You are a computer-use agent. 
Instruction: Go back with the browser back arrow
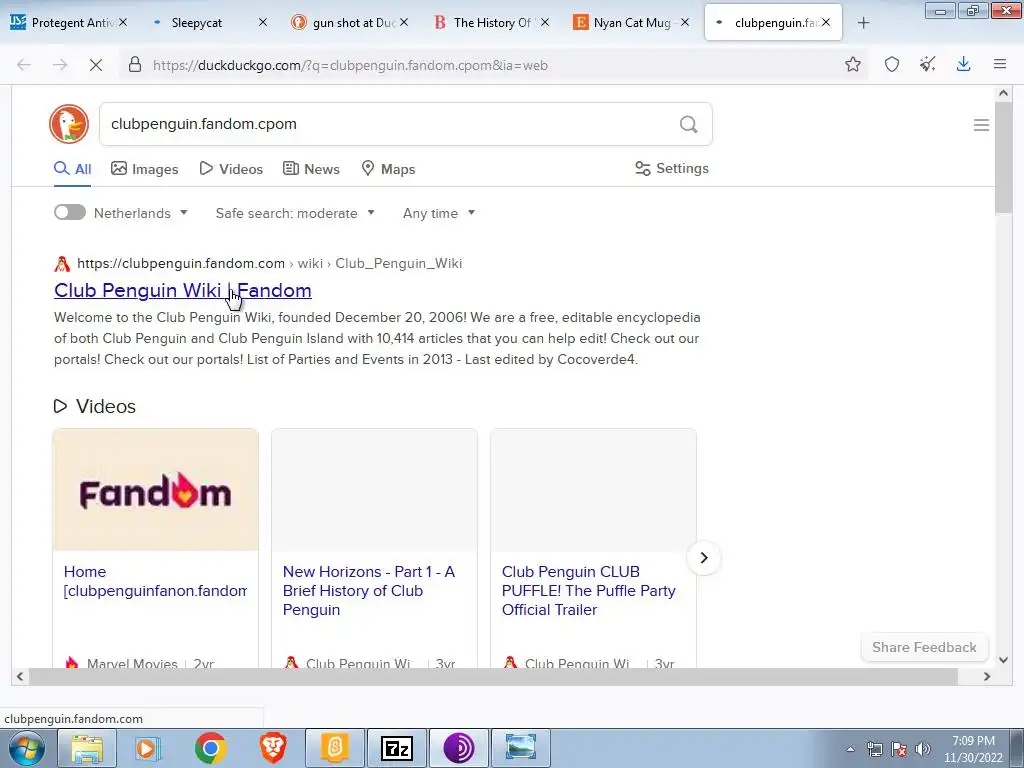[x=24, y=65]
